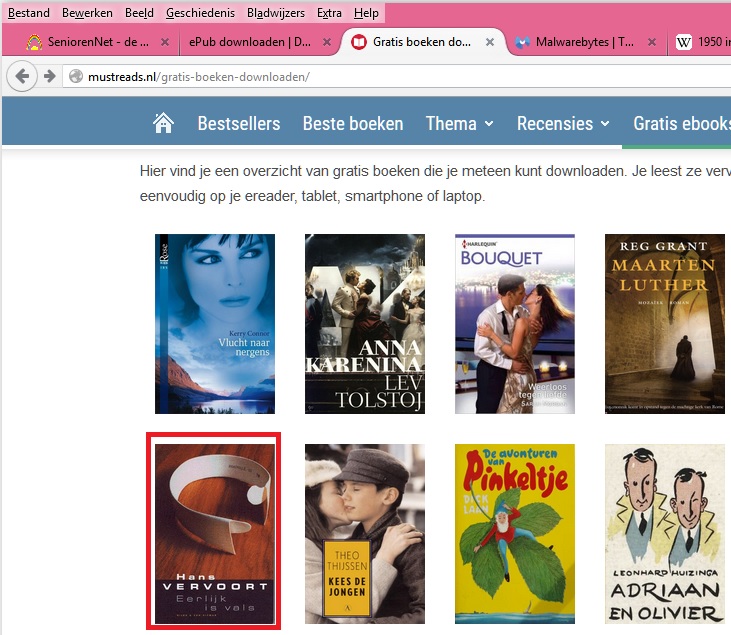731x635 pixels.
Task: Close the Malwarebytes tab
Action: 652,43
